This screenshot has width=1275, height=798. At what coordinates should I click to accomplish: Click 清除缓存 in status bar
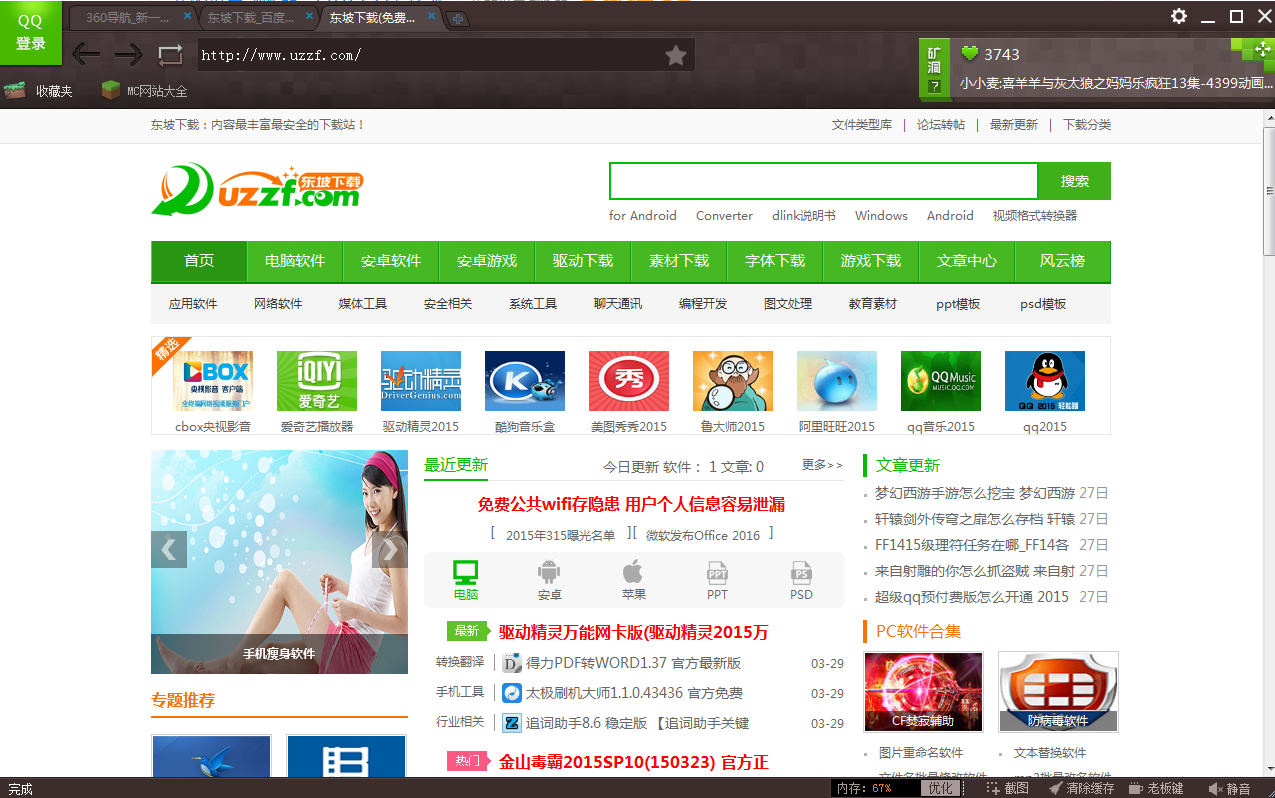click(x=1081, y=789)
